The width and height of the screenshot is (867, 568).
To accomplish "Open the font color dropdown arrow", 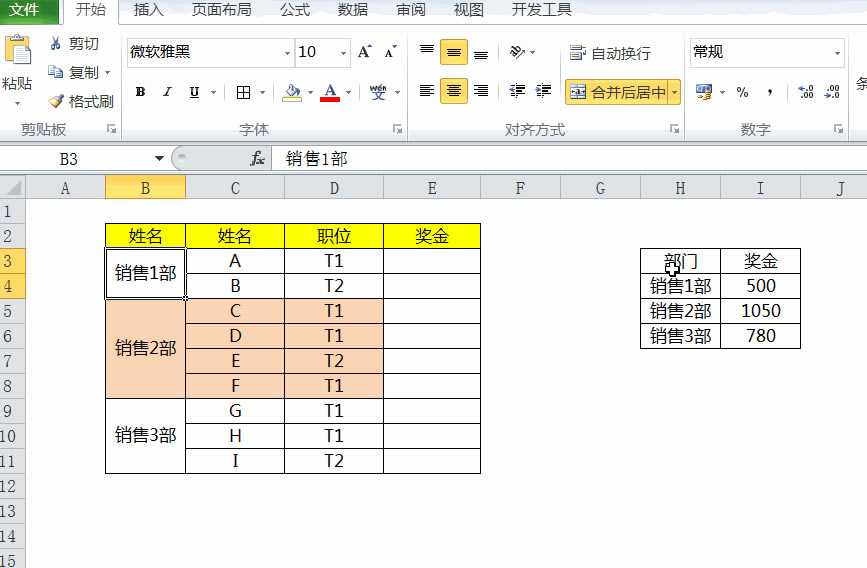I will 348,92.
